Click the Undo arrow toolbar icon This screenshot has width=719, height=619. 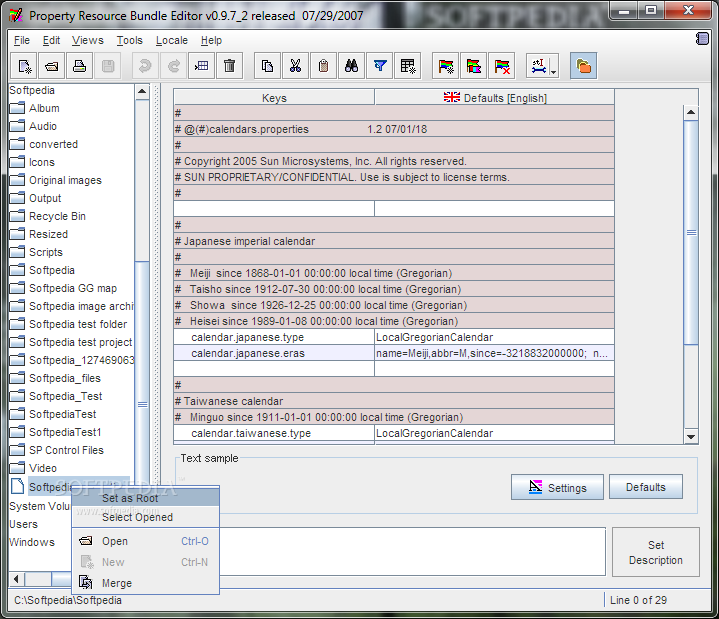(x=145, y=66)
